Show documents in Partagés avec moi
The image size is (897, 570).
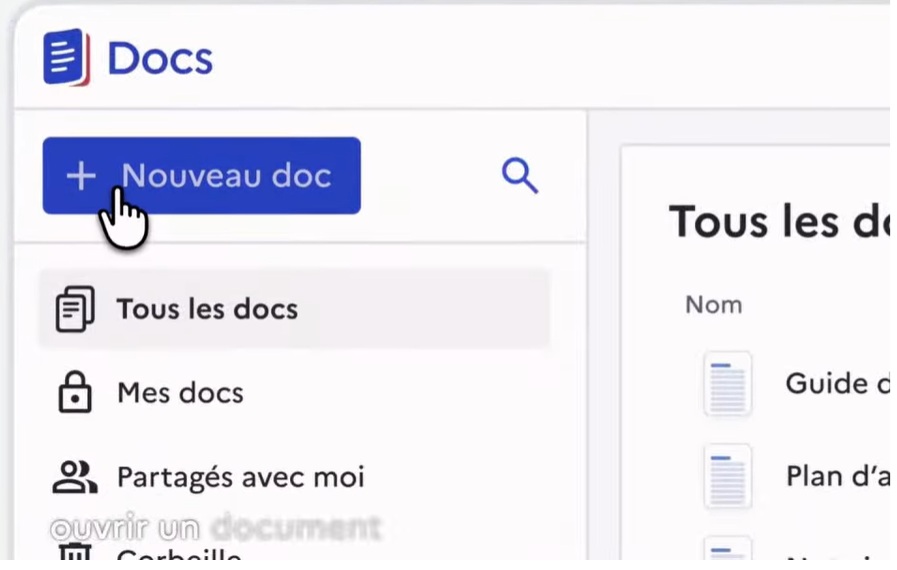click(x=240, y=477)
